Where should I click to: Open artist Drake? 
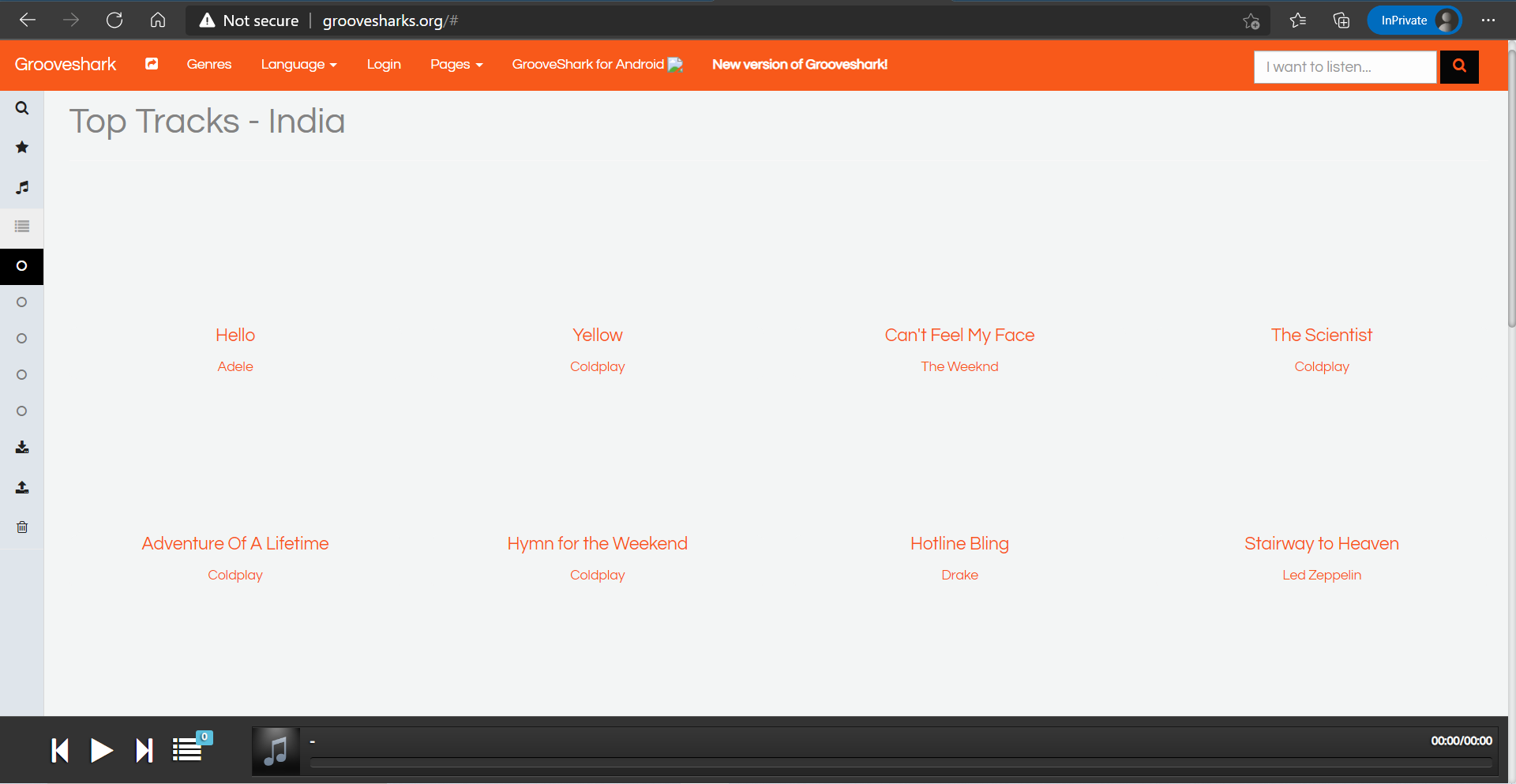959,575
